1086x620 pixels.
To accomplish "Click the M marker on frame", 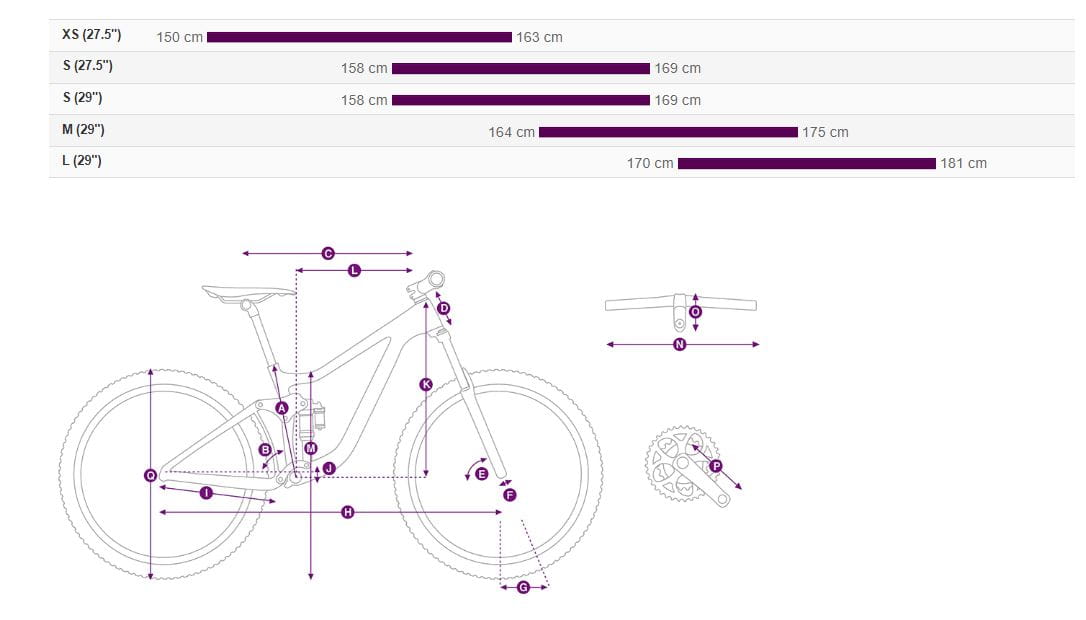I will point(311,448).
